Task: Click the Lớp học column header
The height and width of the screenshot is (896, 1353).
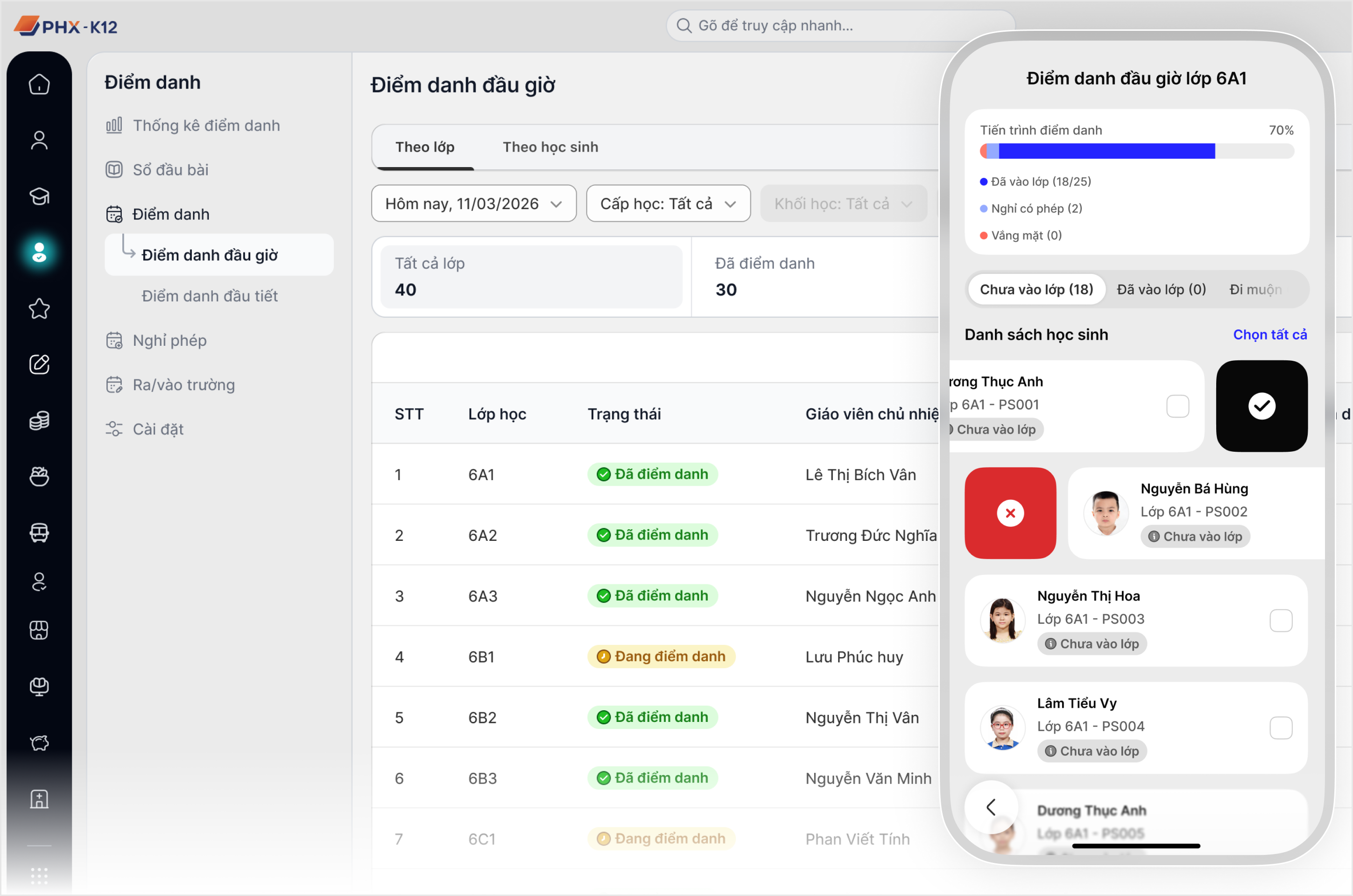Action: click(x=497, y=414)
